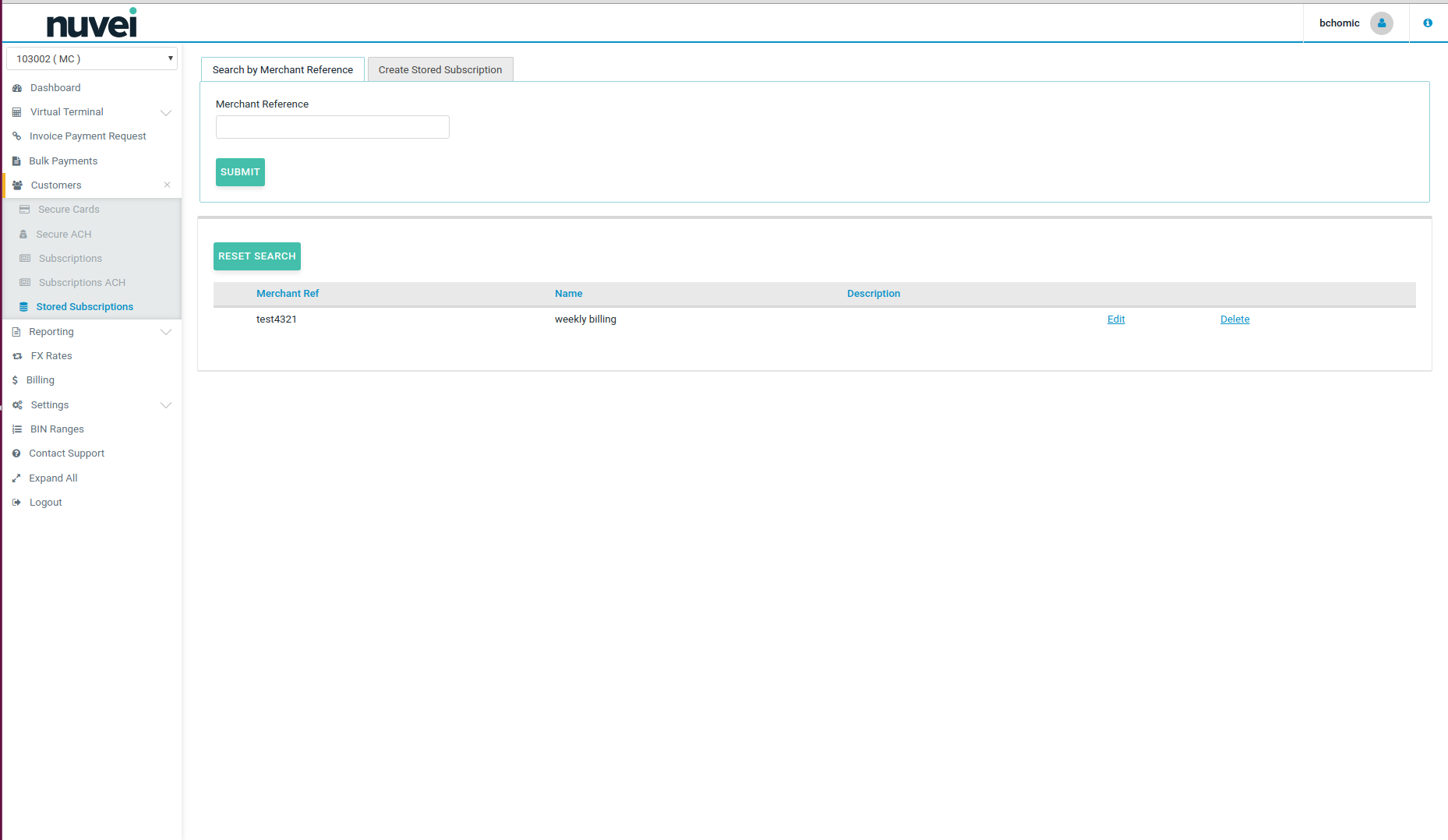Expand the Reporting section chevron

165,332
